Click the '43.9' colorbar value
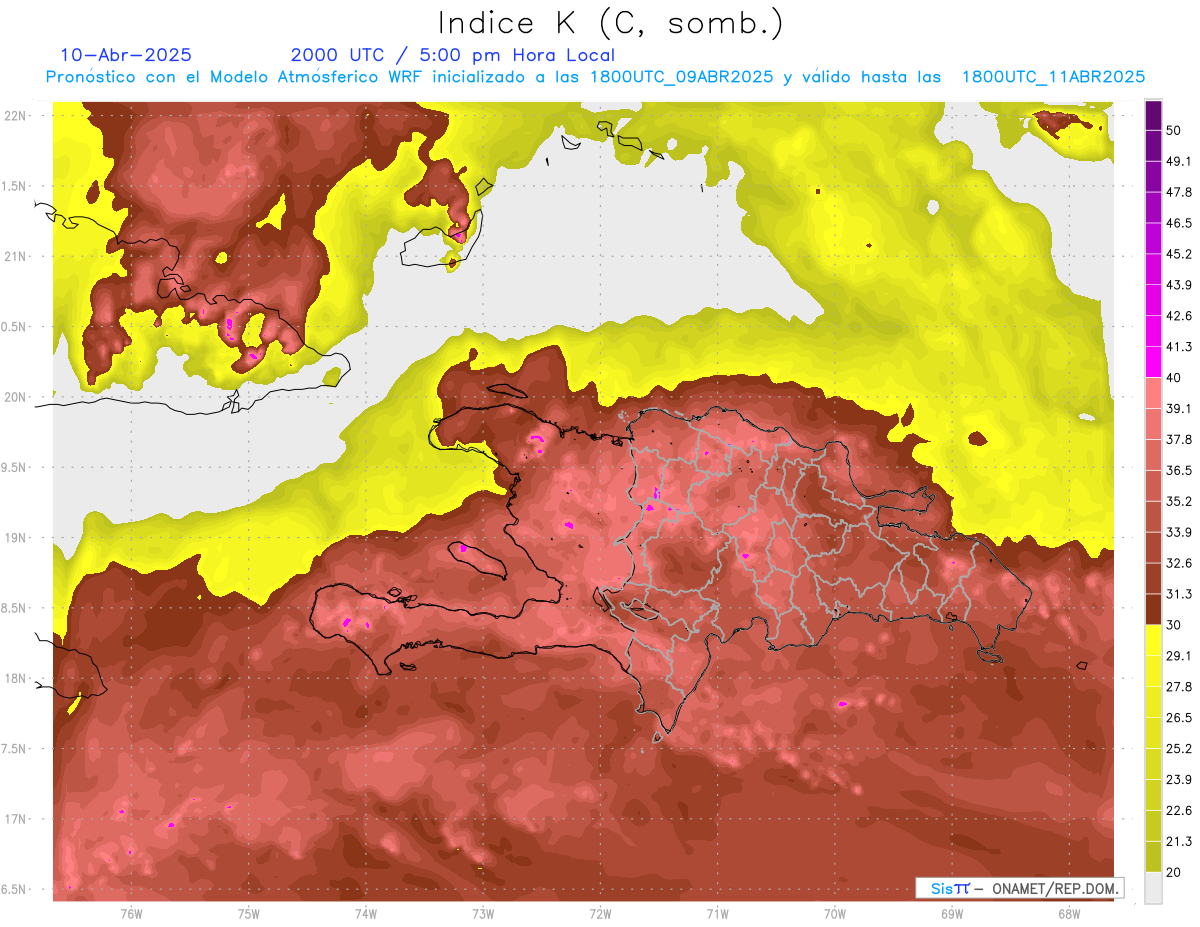The image size is (1200, 927). [1179, 285]
